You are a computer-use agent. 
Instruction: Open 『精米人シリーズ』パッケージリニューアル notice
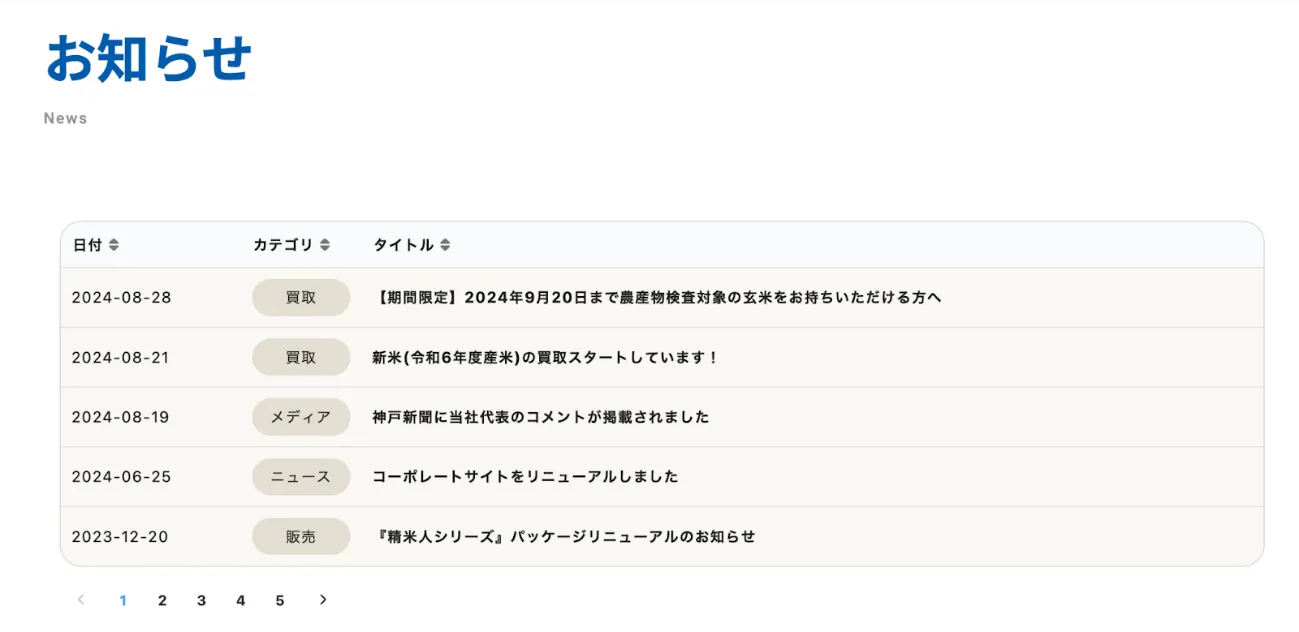[564, 537]
